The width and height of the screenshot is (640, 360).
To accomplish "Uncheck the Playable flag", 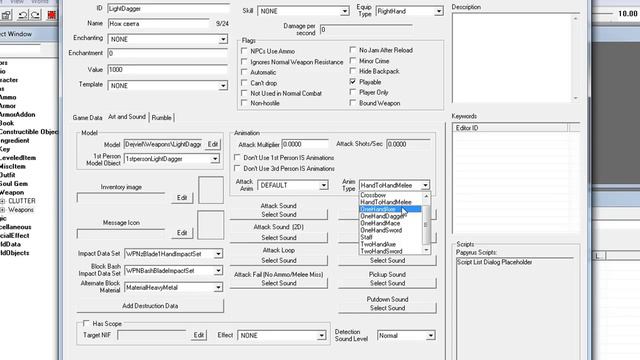I will click(x=353, y=82).
